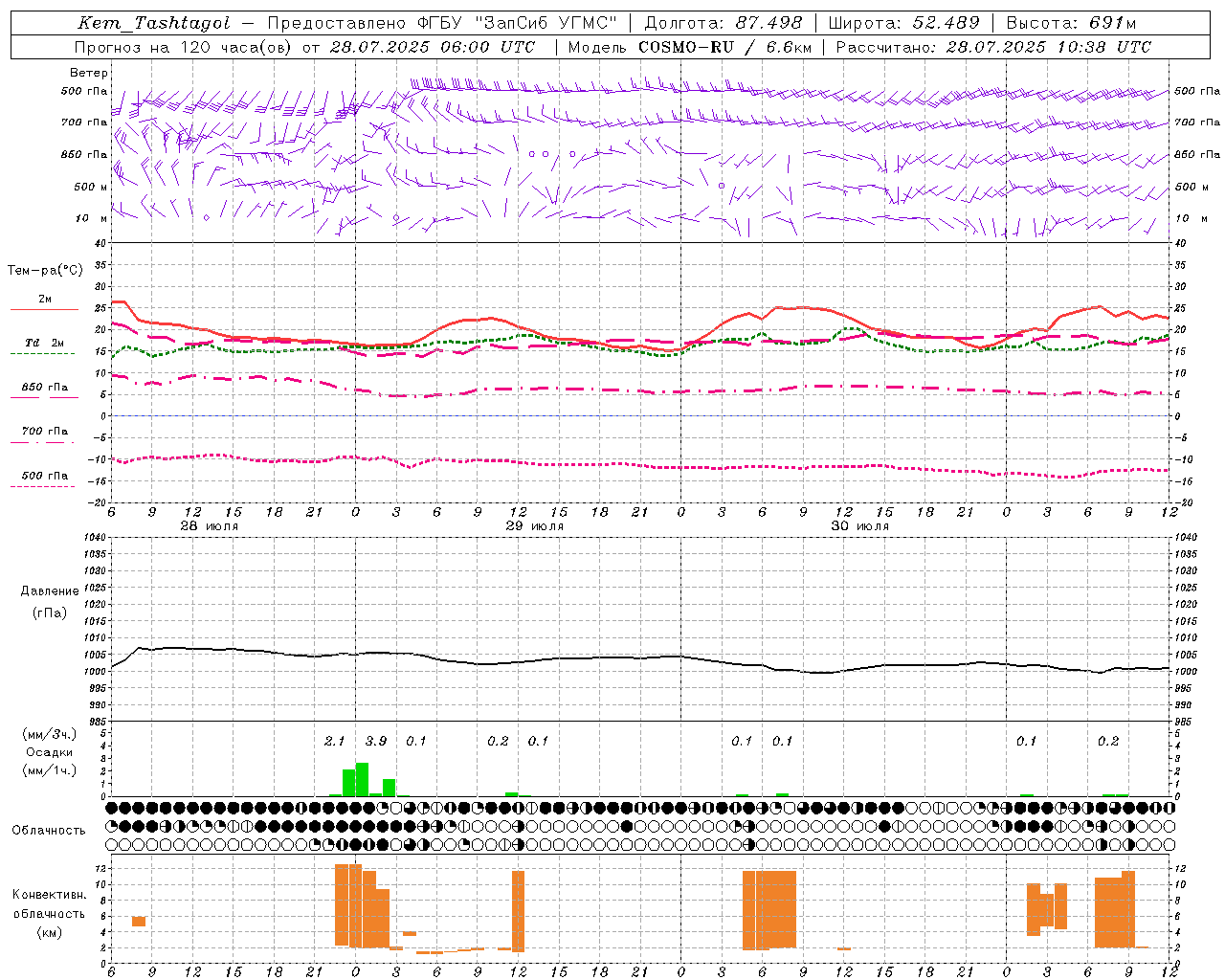Image resolution: width=1225 pixels, height=980 pixels.
Task: Click the elevation text Высота: 691м
Action: coord(1071,23)
